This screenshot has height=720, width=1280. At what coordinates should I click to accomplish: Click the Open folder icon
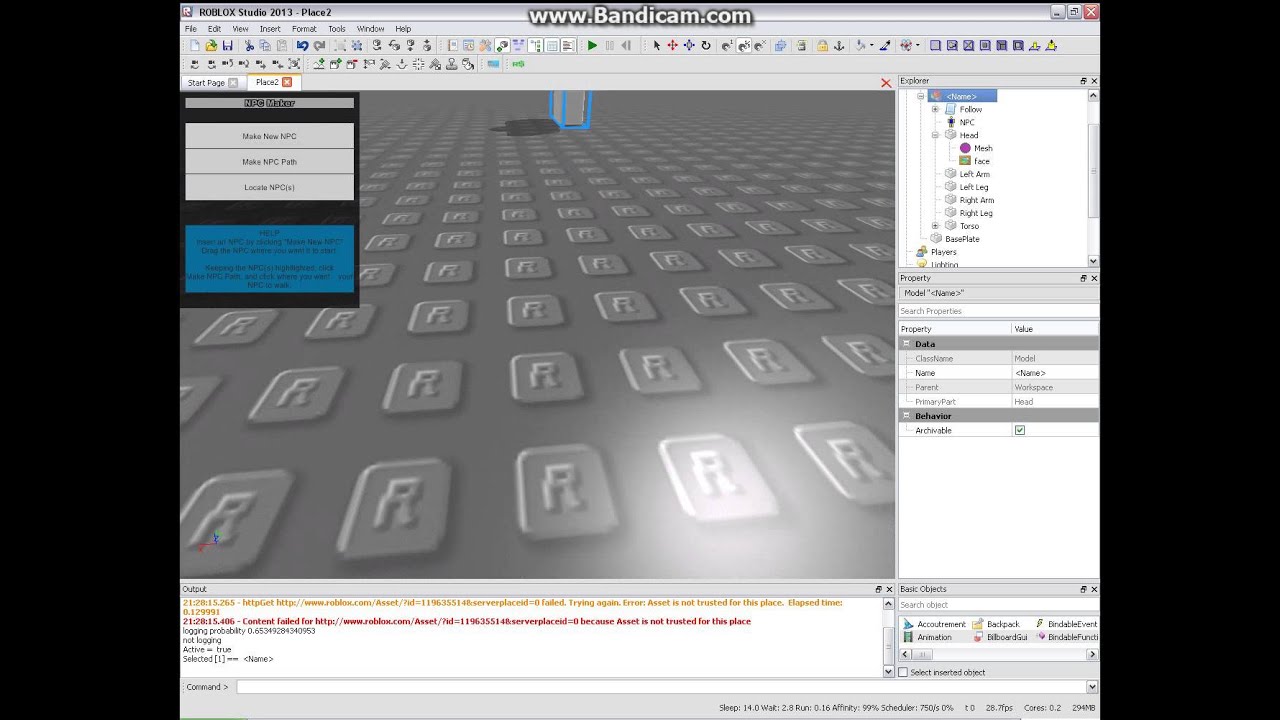pyautogui.click(x=211, y=46)
